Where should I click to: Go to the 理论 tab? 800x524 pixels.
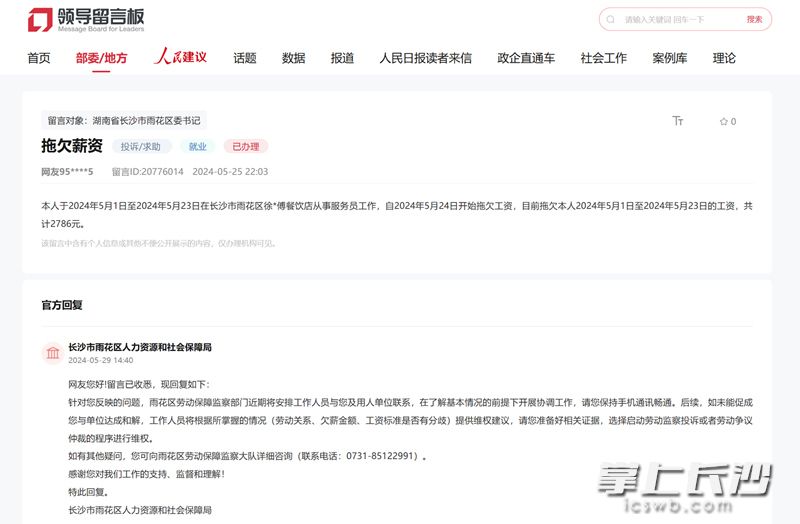pos(724,58)
